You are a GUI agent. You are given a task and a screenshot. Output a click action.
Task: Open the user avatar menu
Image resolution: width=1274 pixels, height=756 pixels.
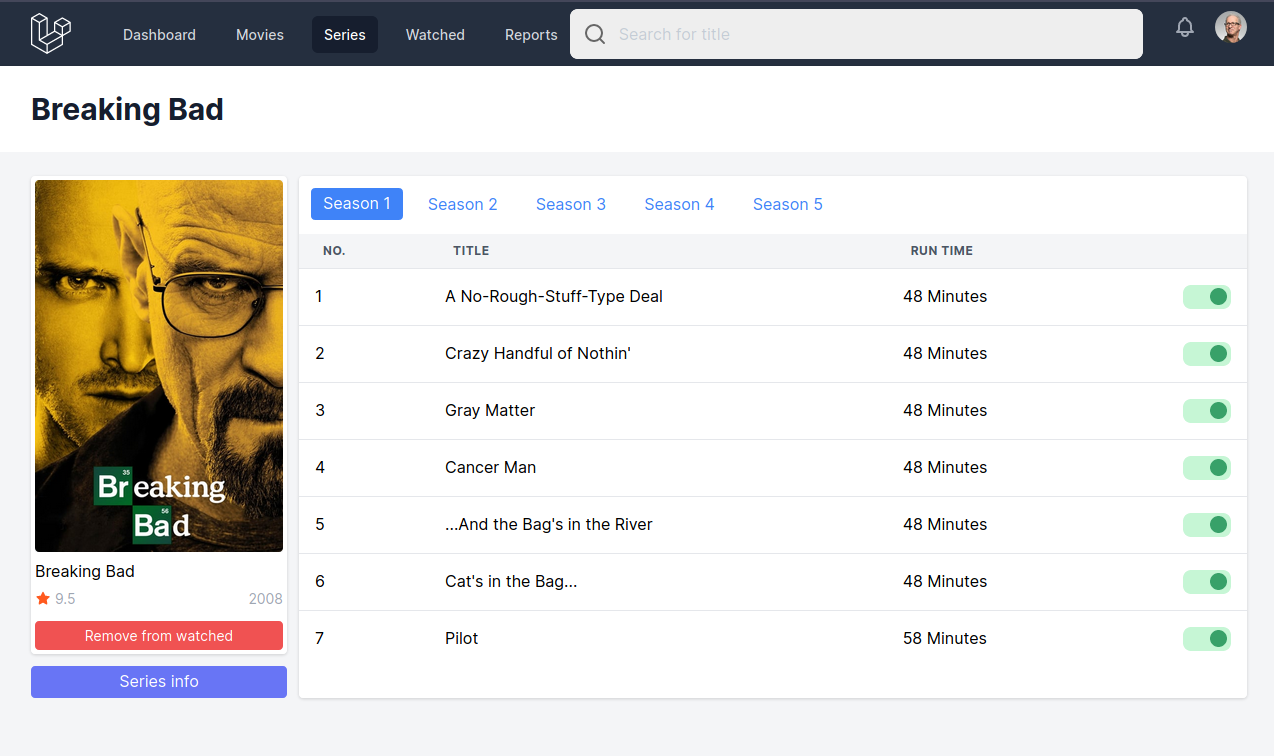[x=1231, y=27]
